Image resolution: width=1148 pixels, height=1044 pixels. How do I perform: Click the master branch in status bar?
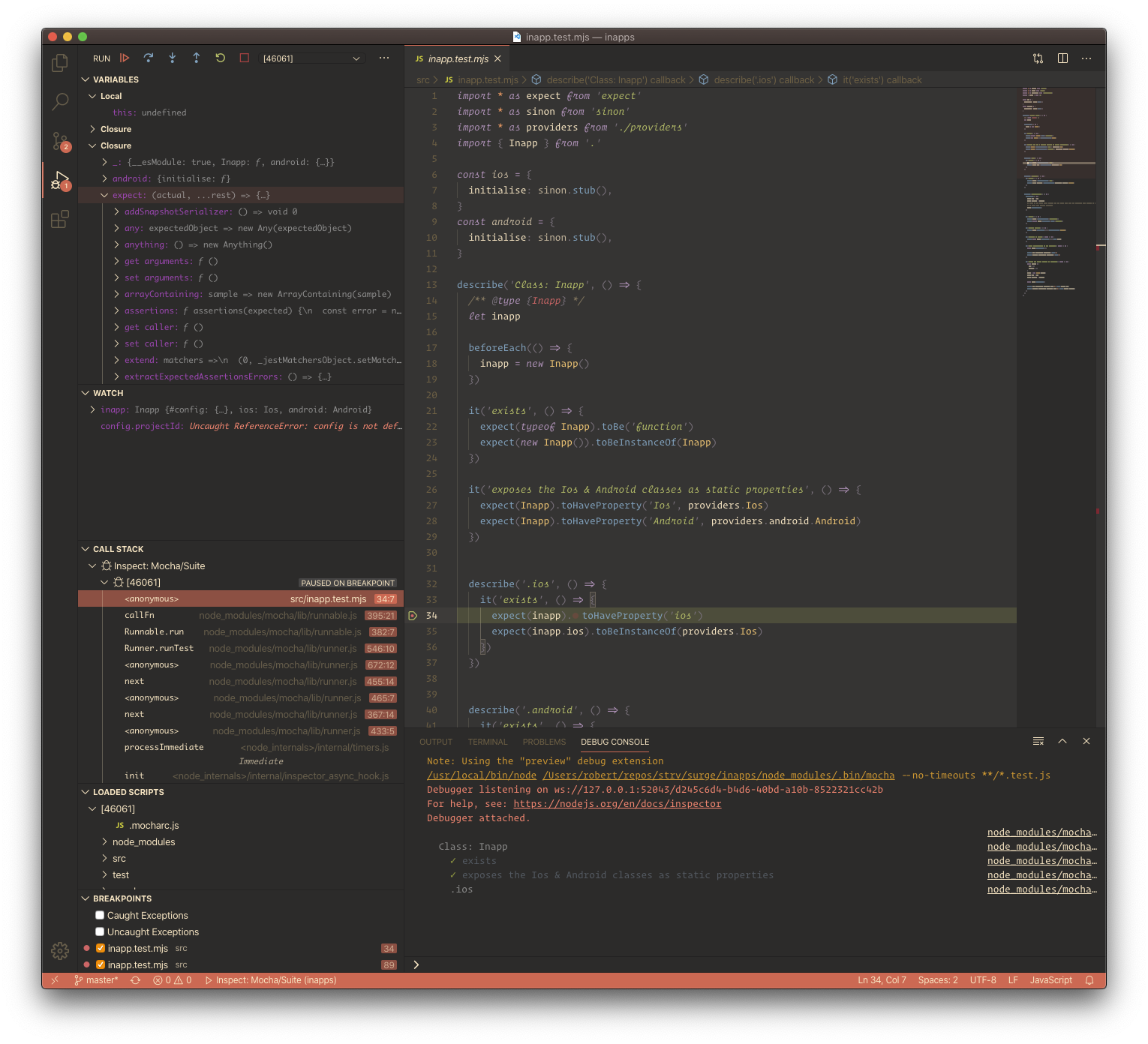point(96,980)
